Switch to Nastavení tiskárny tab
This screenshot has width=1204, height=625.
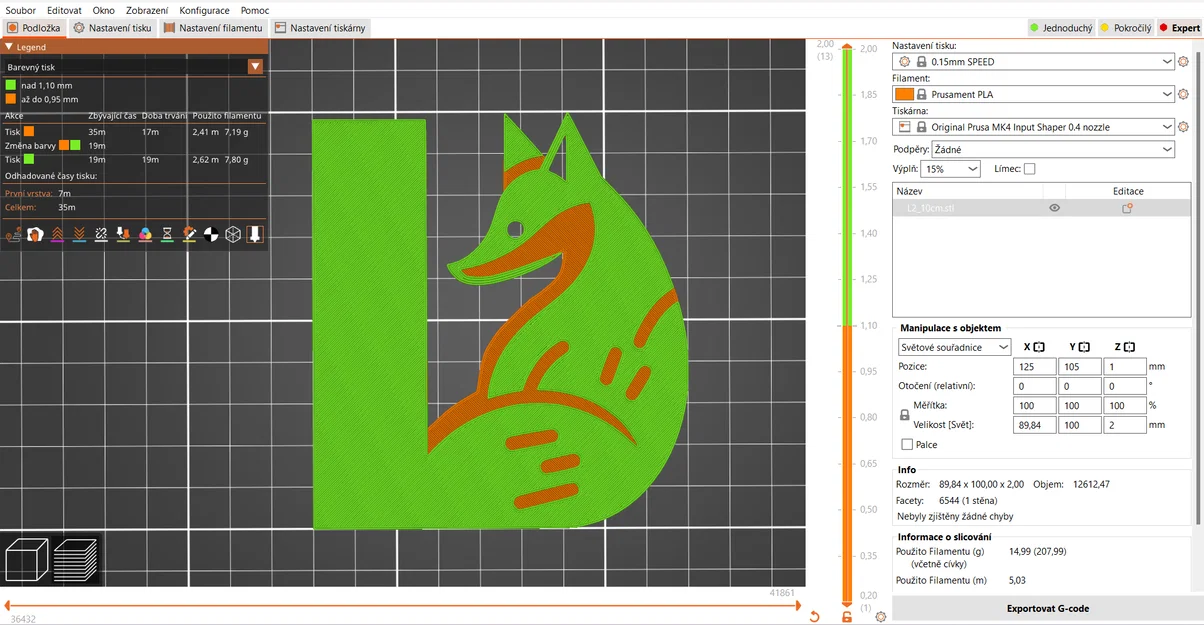[x=320, y=28]
